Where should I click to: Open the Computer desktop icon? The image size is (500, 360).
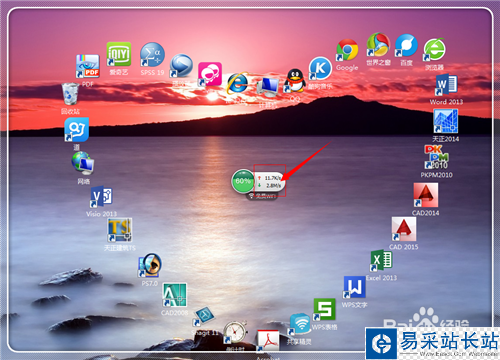pyautogui.click(x=268, y=88)
